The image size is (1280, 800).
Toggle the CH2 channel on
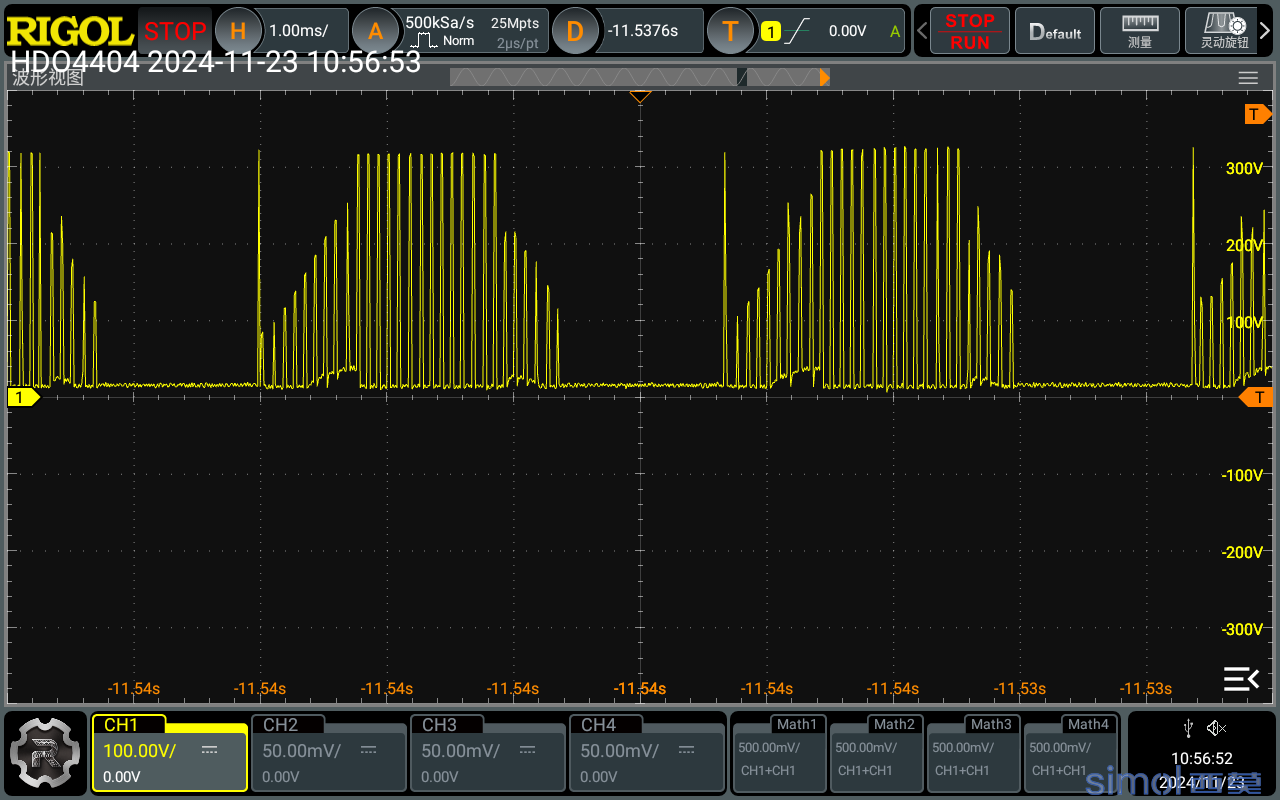coord(329,752)
